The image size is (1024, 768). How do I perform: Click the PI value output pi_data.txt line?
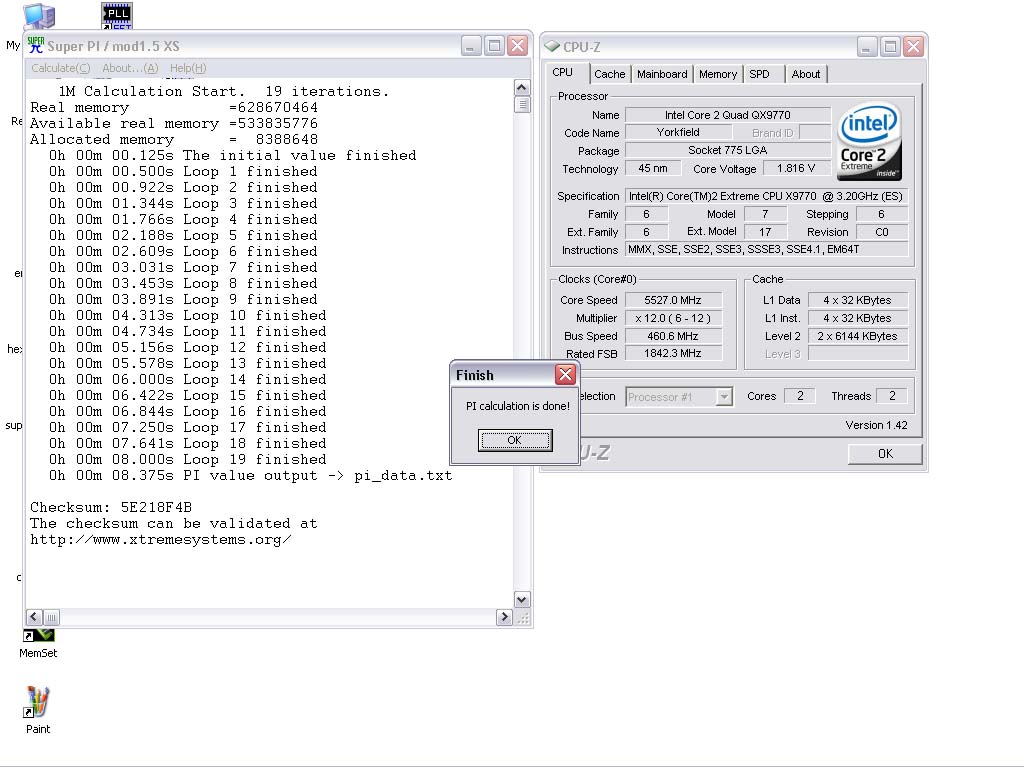250,475
